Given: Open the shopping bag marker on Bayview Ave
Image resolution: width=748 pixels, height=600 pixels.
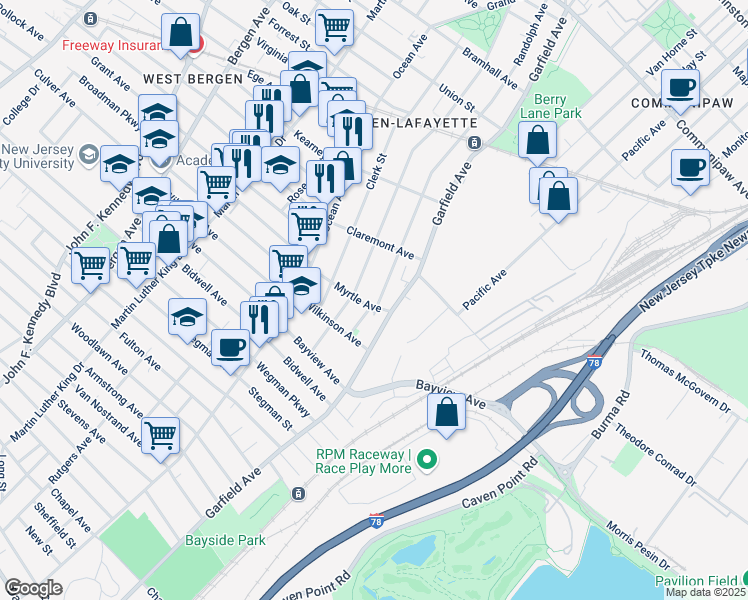Looking at the screenshot, I should click(447, 414).
